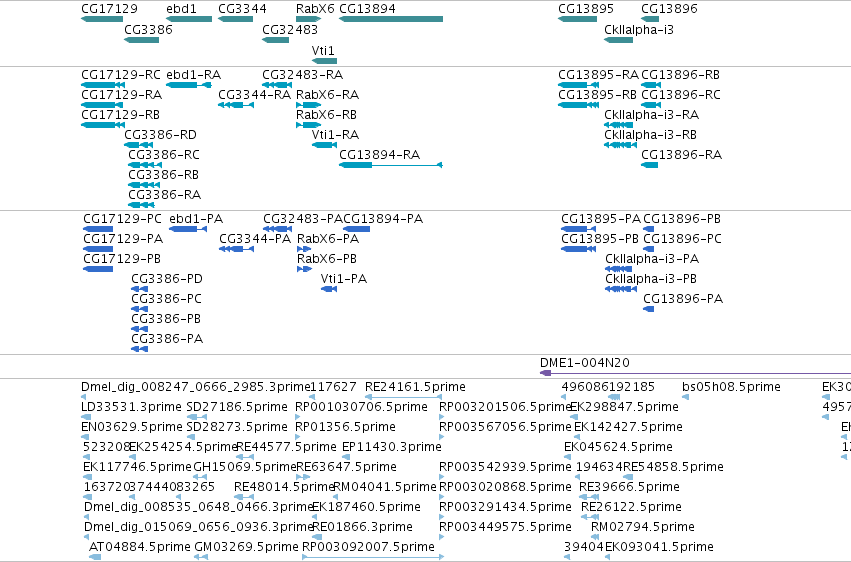Open the RabX6-RB transcript label
Image resolution: width=851 pixels, height=562 pixels.
(x=326, y=115)
